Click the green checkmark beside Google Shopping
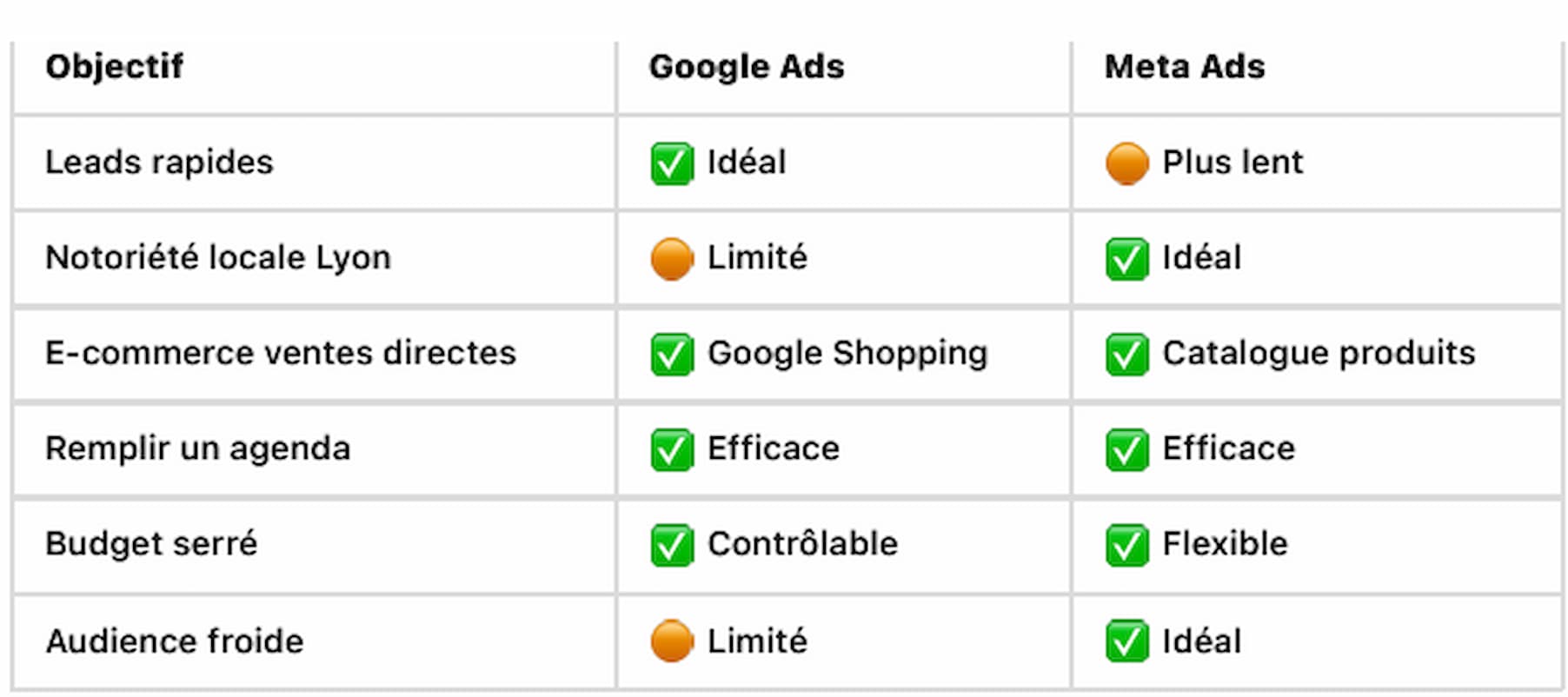 pyautogui.click(x=672, y=355)
